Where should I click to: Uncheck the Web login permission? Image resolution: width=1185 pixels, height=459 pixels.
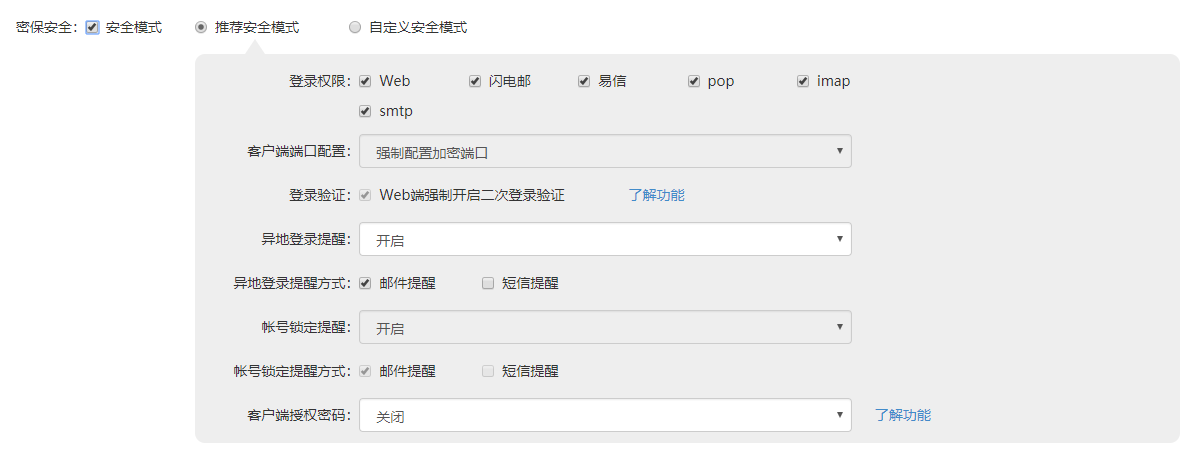pos(366,82)
